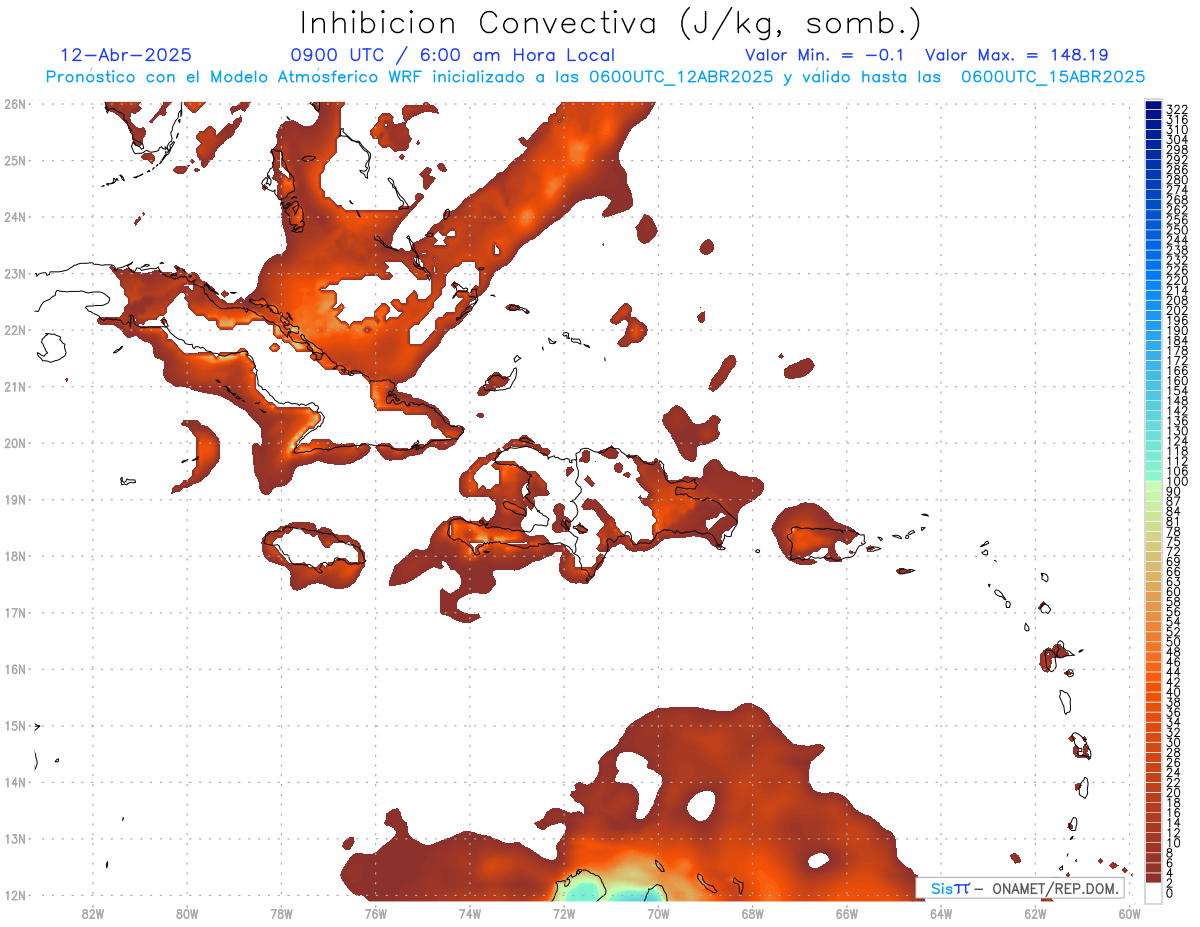Click the '24N' latitude label
Screen dimensions: 1200x927
pos(14,217)
